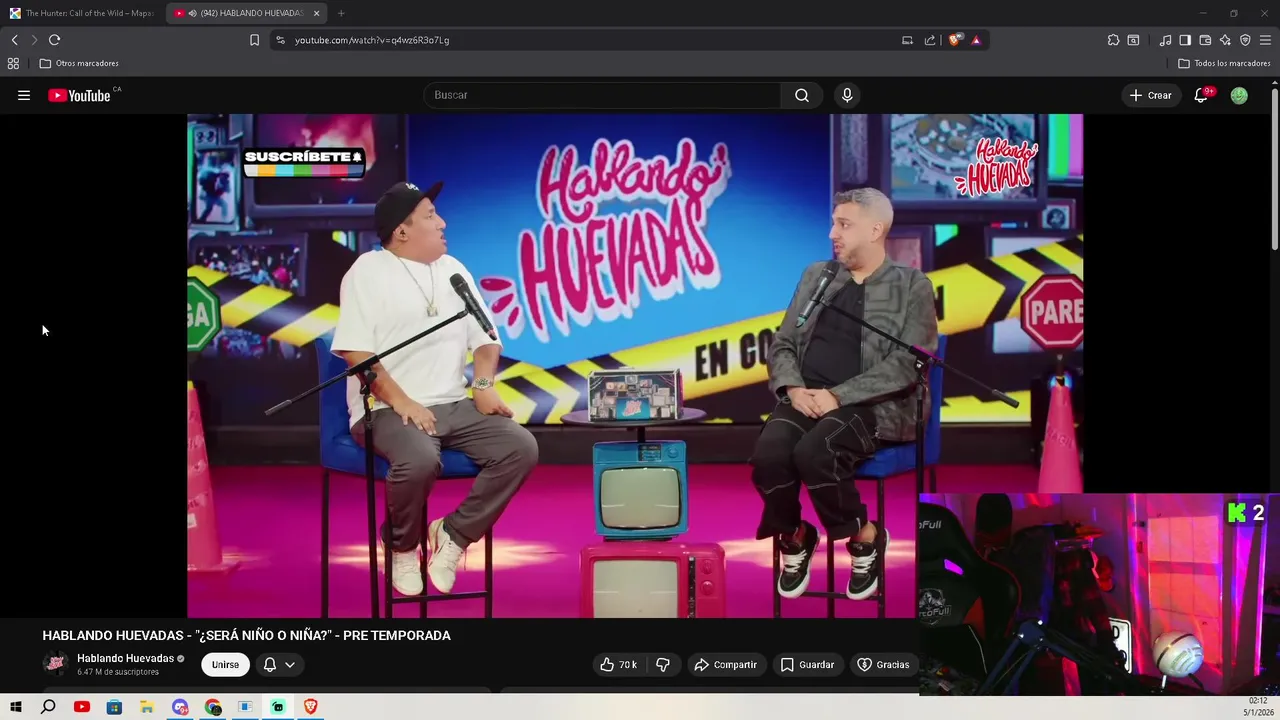Open Brave Shields lion icon
Image resolution: width=1280 pixels, height=720 pixels.
[956, 40]
